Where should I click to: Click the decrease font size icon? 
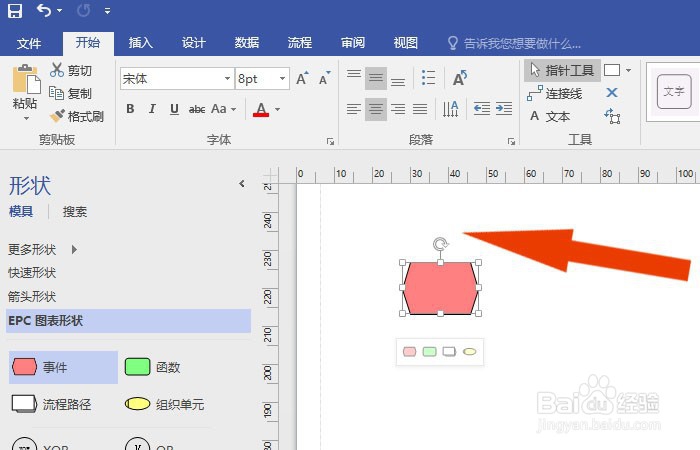click(x=325, y=79)
